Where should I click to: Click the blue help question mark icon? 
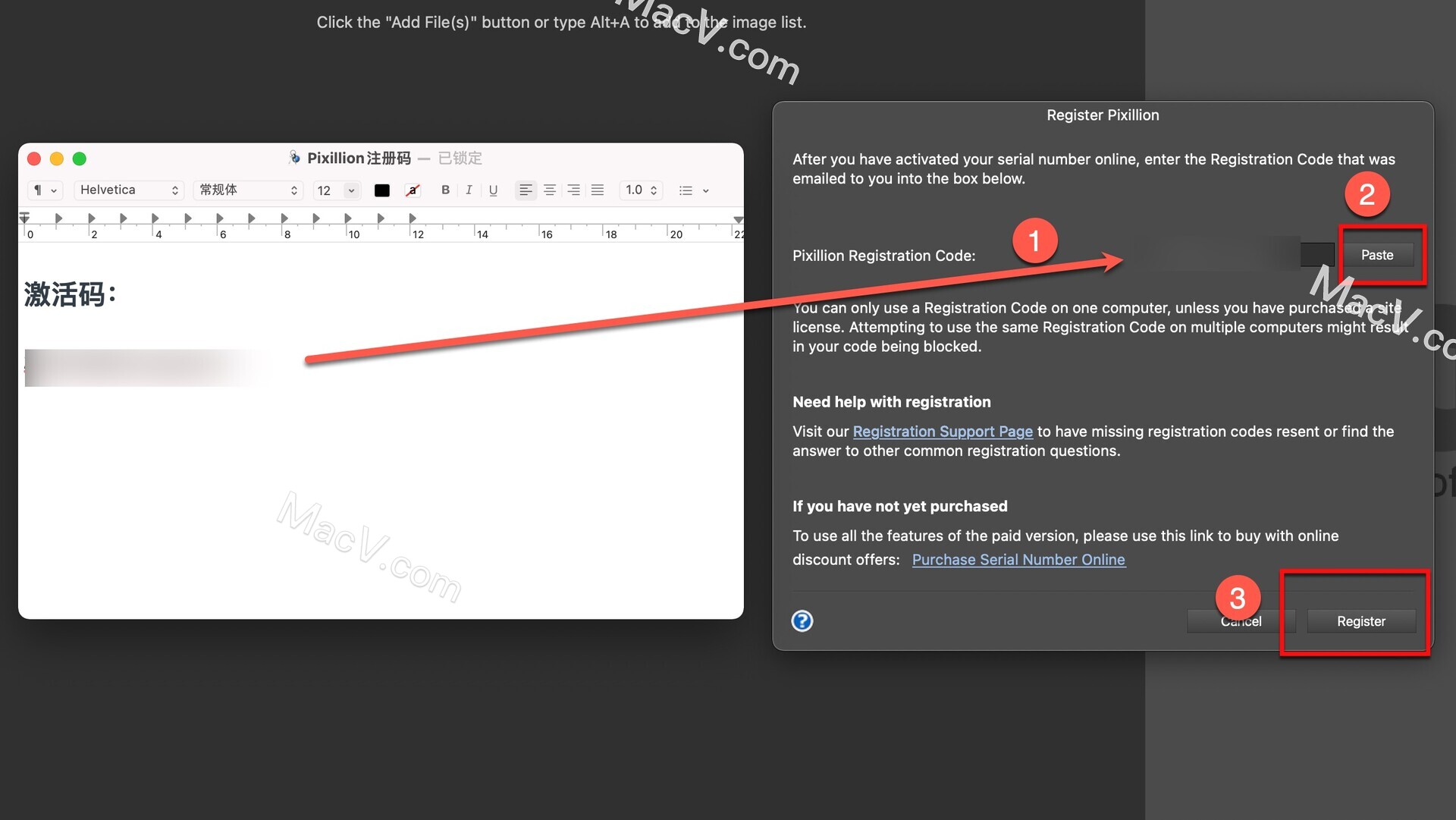[x=802, y=621]
